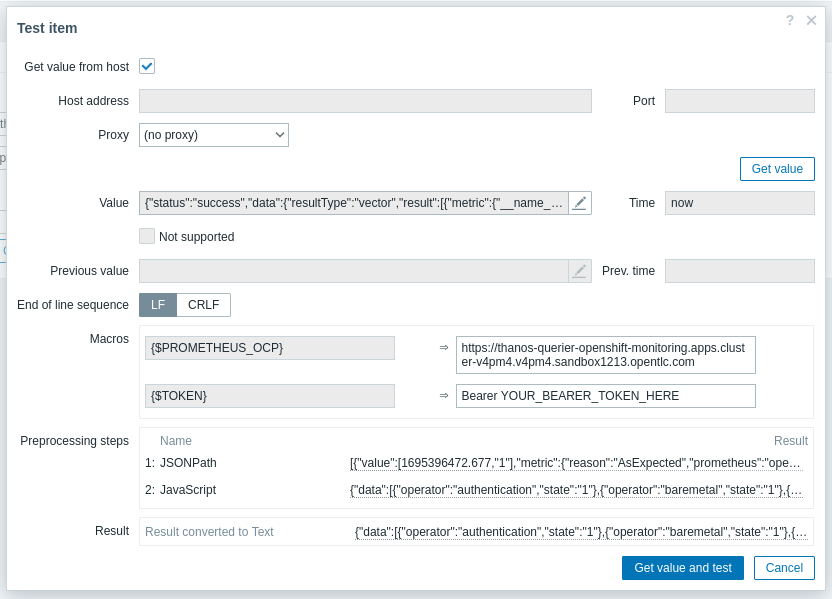The height and width of the screenshot is (599, 832).
Task: Switch end of line sequence to CRLF
Action: 204,305
